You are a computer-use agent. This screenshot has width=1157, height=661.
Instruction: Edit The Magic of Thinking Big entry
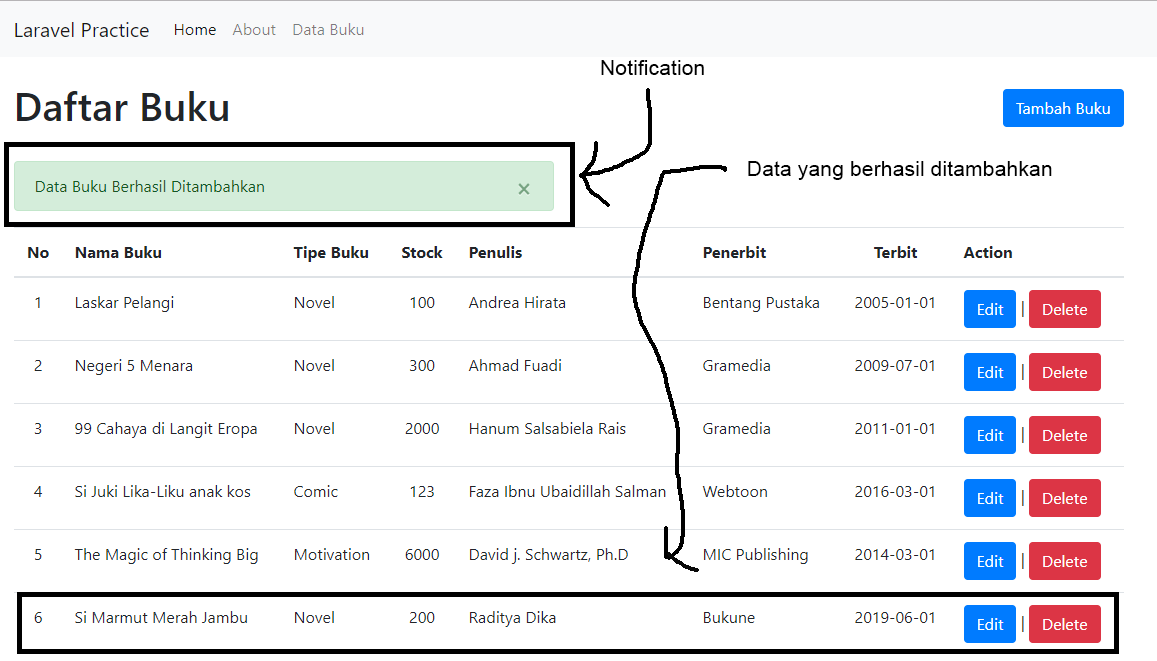tap(989, 561)
